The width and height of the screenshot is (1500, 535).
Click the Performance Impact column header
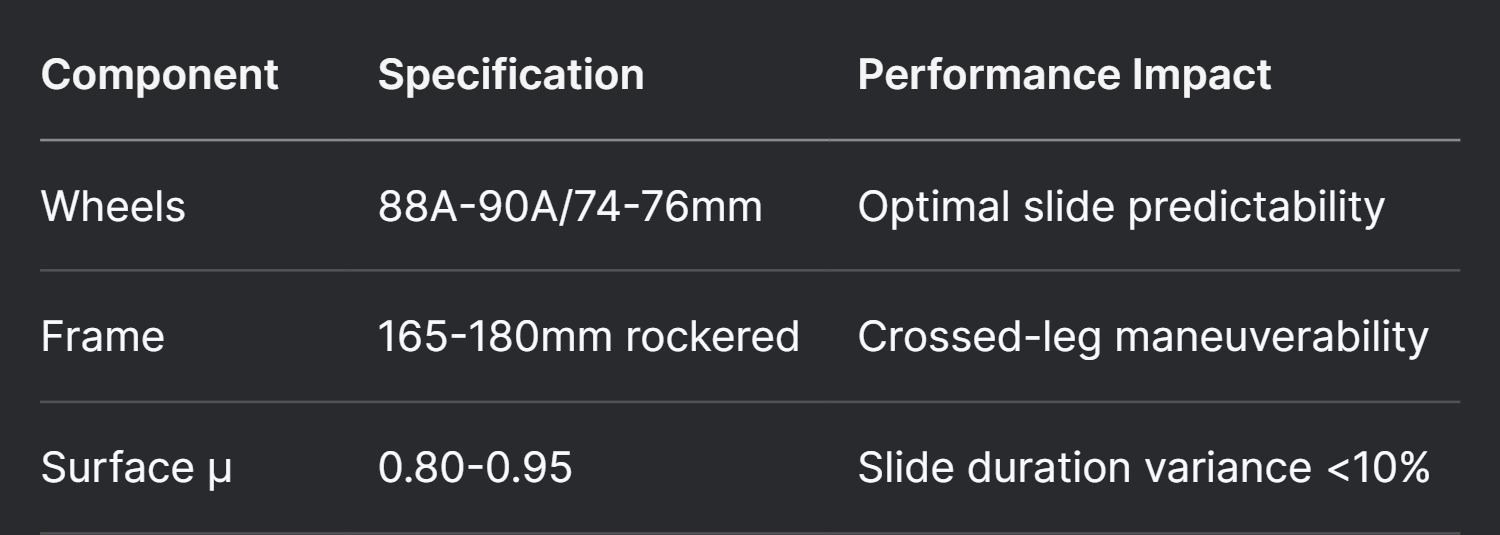click(1064, 76)
